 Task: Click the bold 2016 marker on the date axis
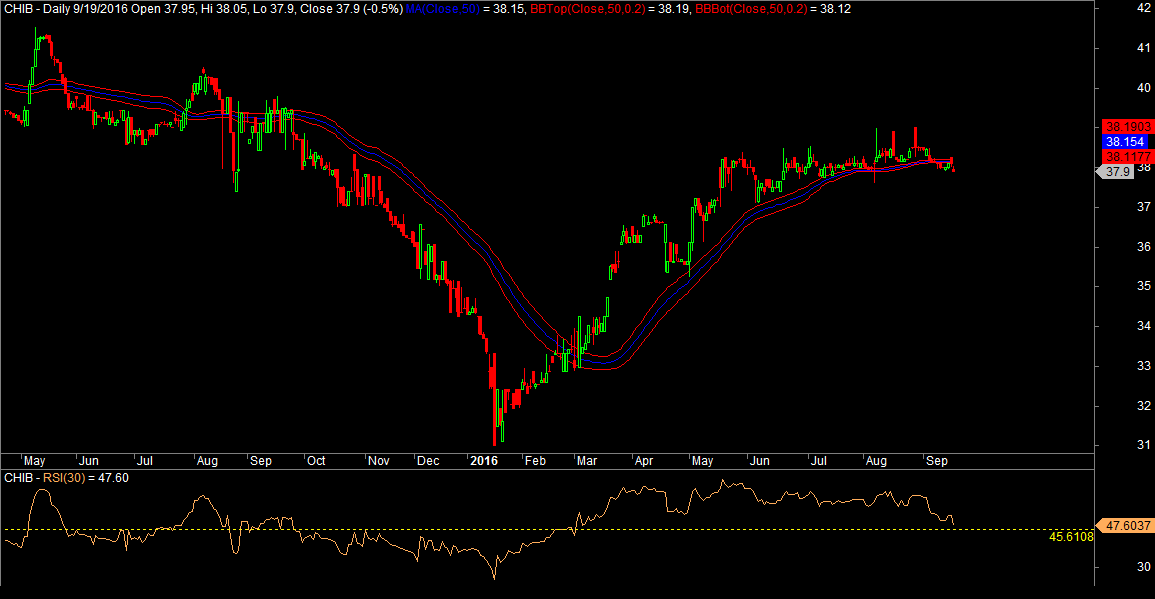click(x=486, y=461)
